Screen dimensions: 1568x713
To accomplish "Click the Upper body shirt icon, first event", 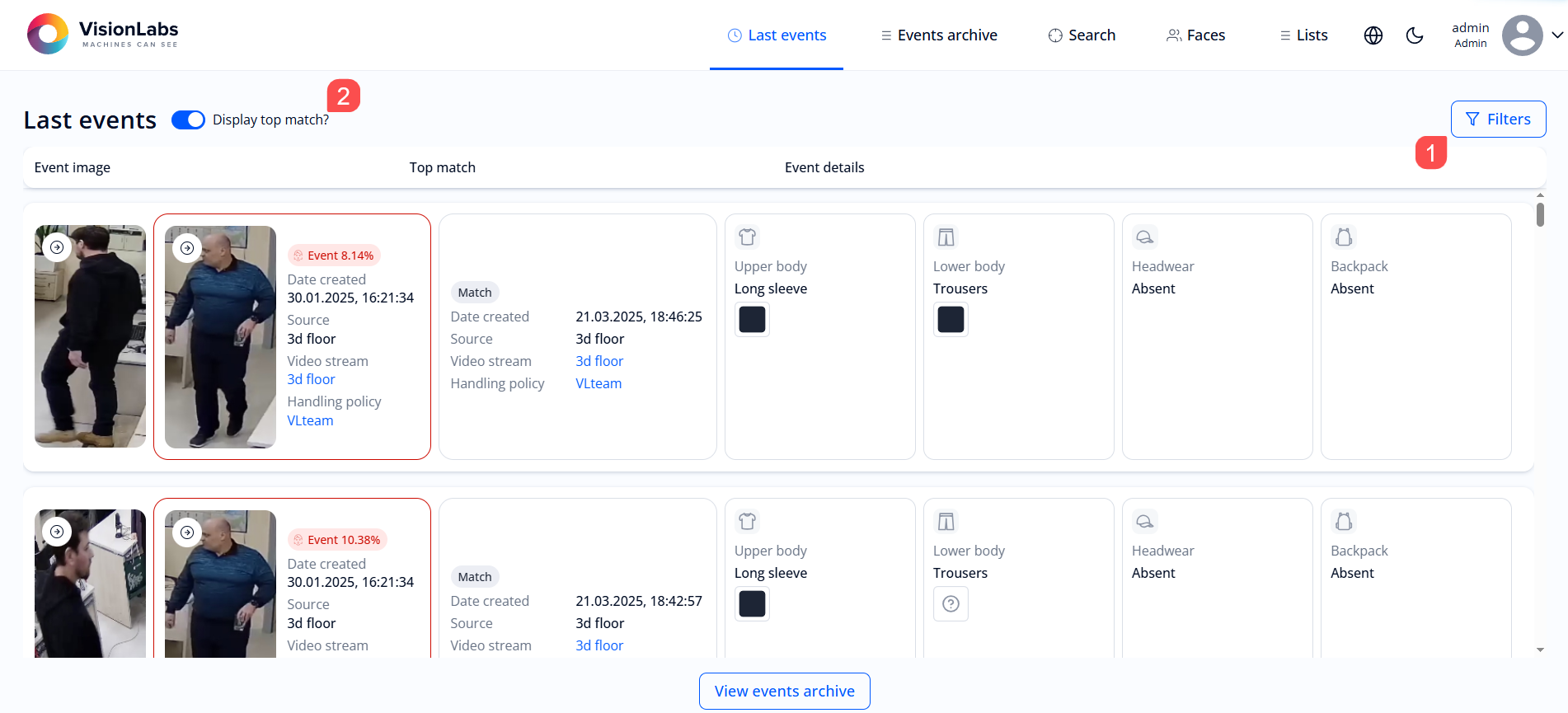I will [747, 237].
